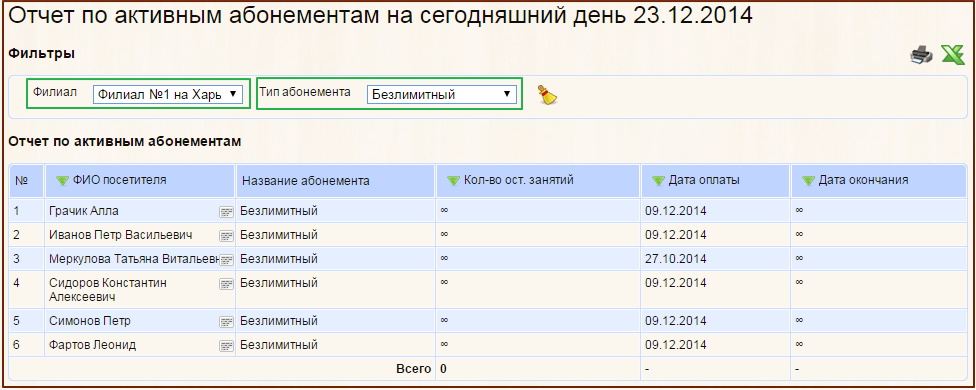Click the Кол-во ост. занятий header
This screenshot has height=390, width=976.
click(x=538, y=181)
